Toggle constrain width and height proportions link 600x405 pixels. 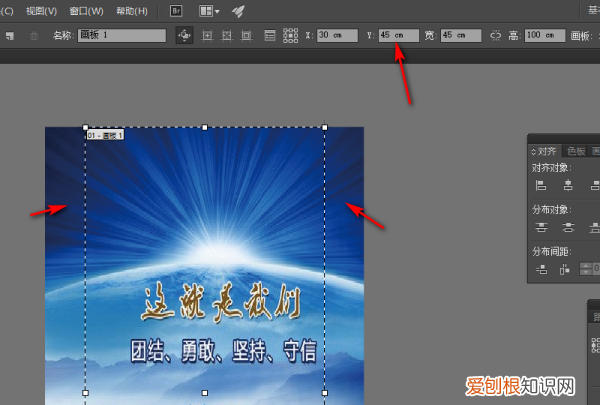coord(496,36)
